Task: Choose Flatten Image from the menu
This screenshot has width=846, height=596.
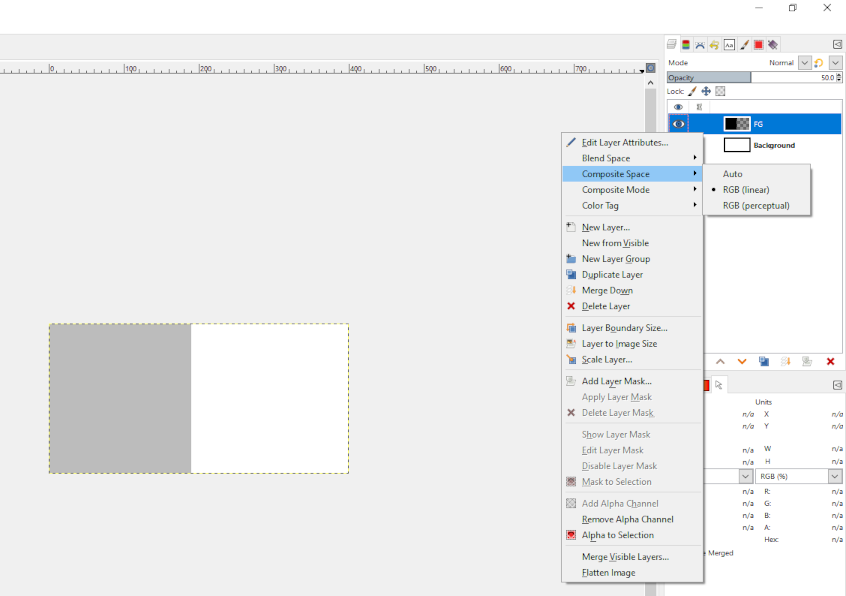Action: click(x=608, y=573)
